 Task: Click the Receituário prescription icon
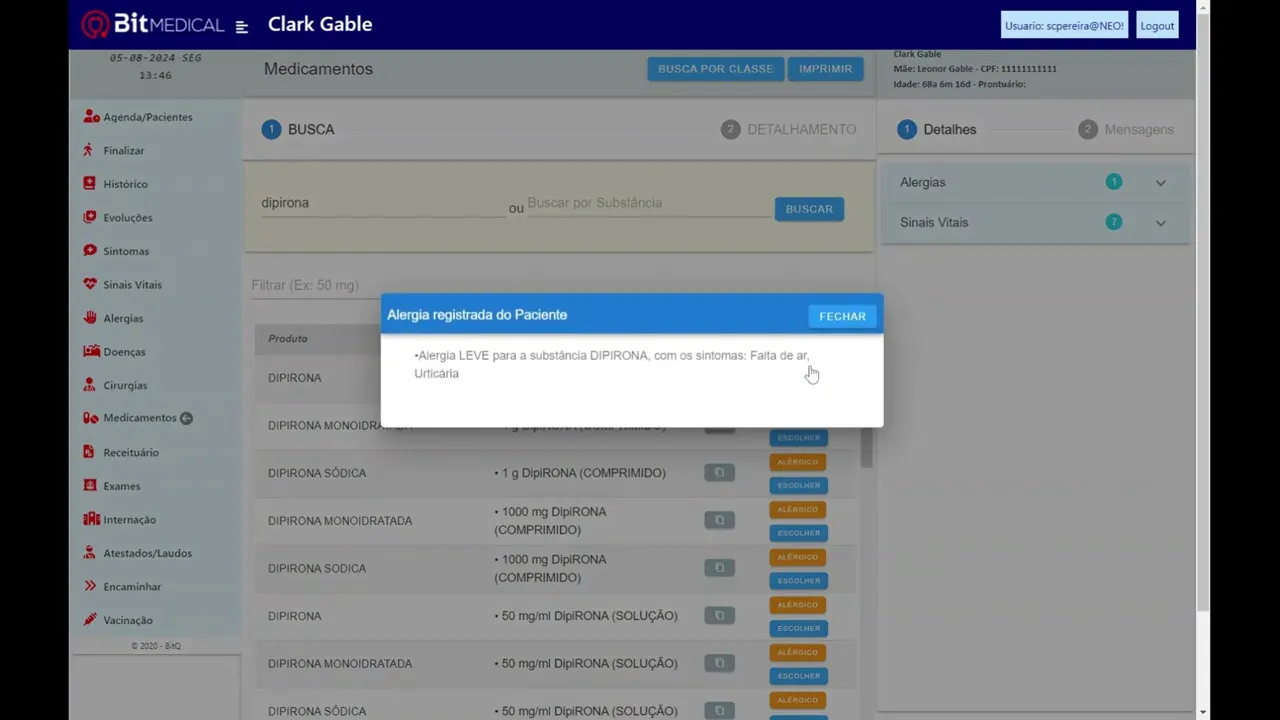coord(91,452)
